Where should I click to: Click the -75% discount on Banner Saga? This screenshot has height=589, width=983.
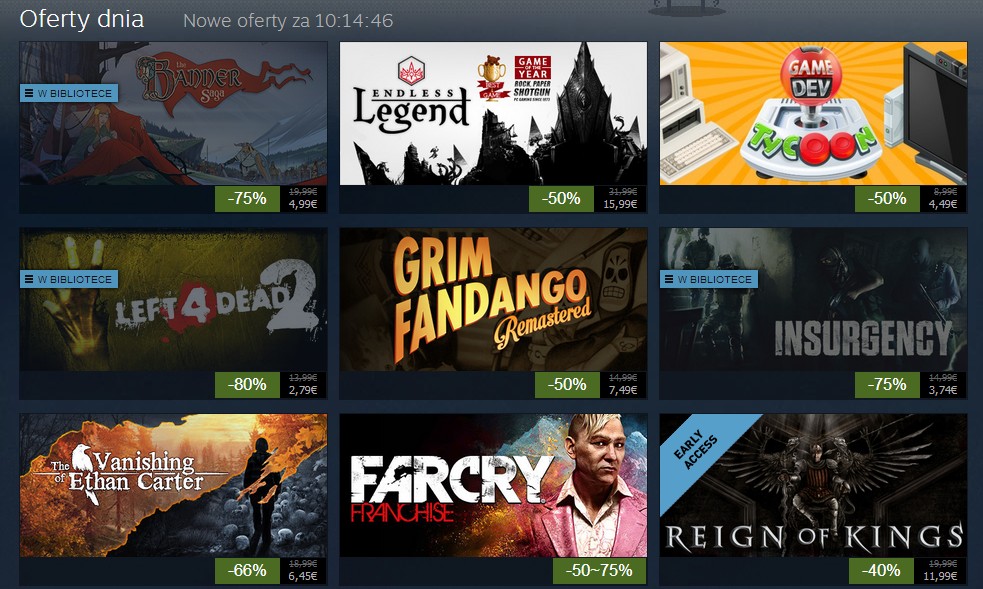(x=247, y=199)
